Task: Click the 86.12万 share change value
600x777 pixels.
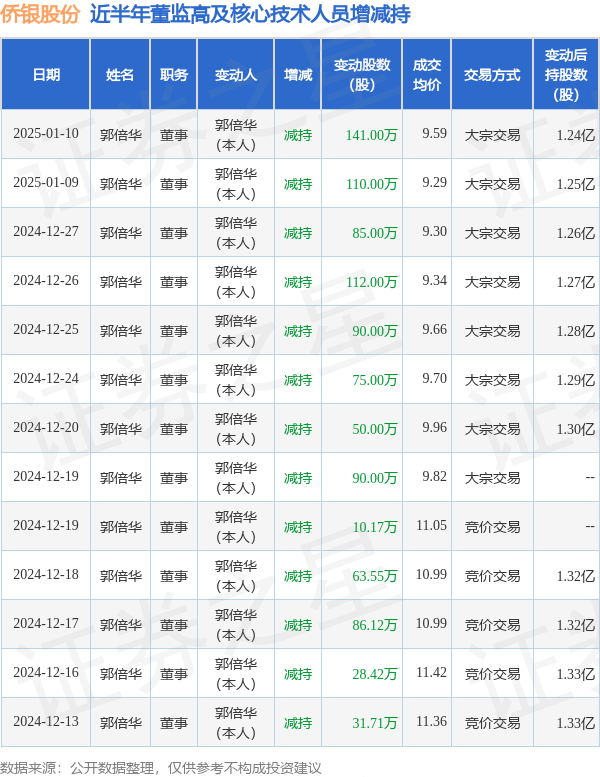Action: 374,625
